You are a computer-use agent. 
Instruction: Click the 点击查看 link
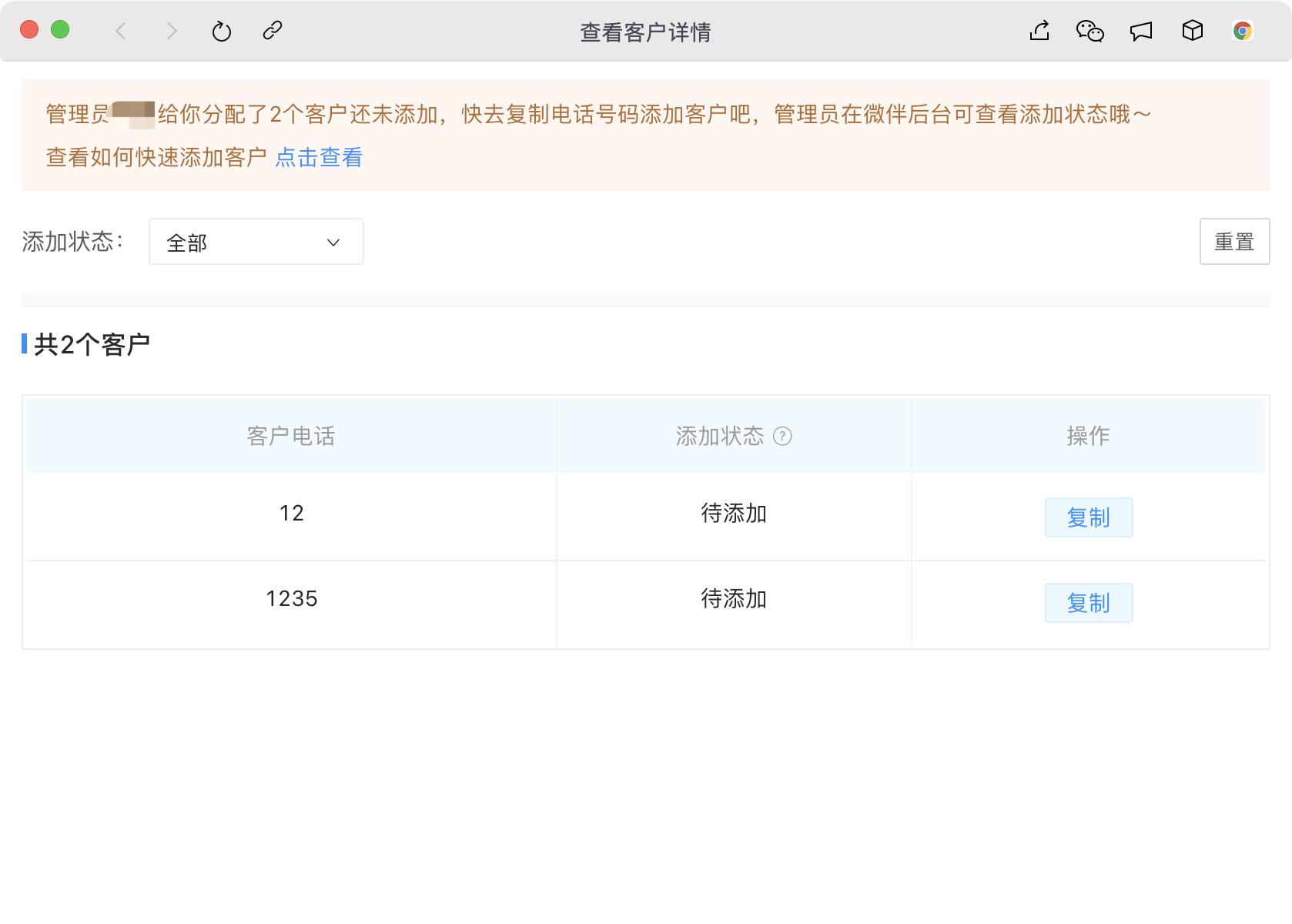point(319,158)
